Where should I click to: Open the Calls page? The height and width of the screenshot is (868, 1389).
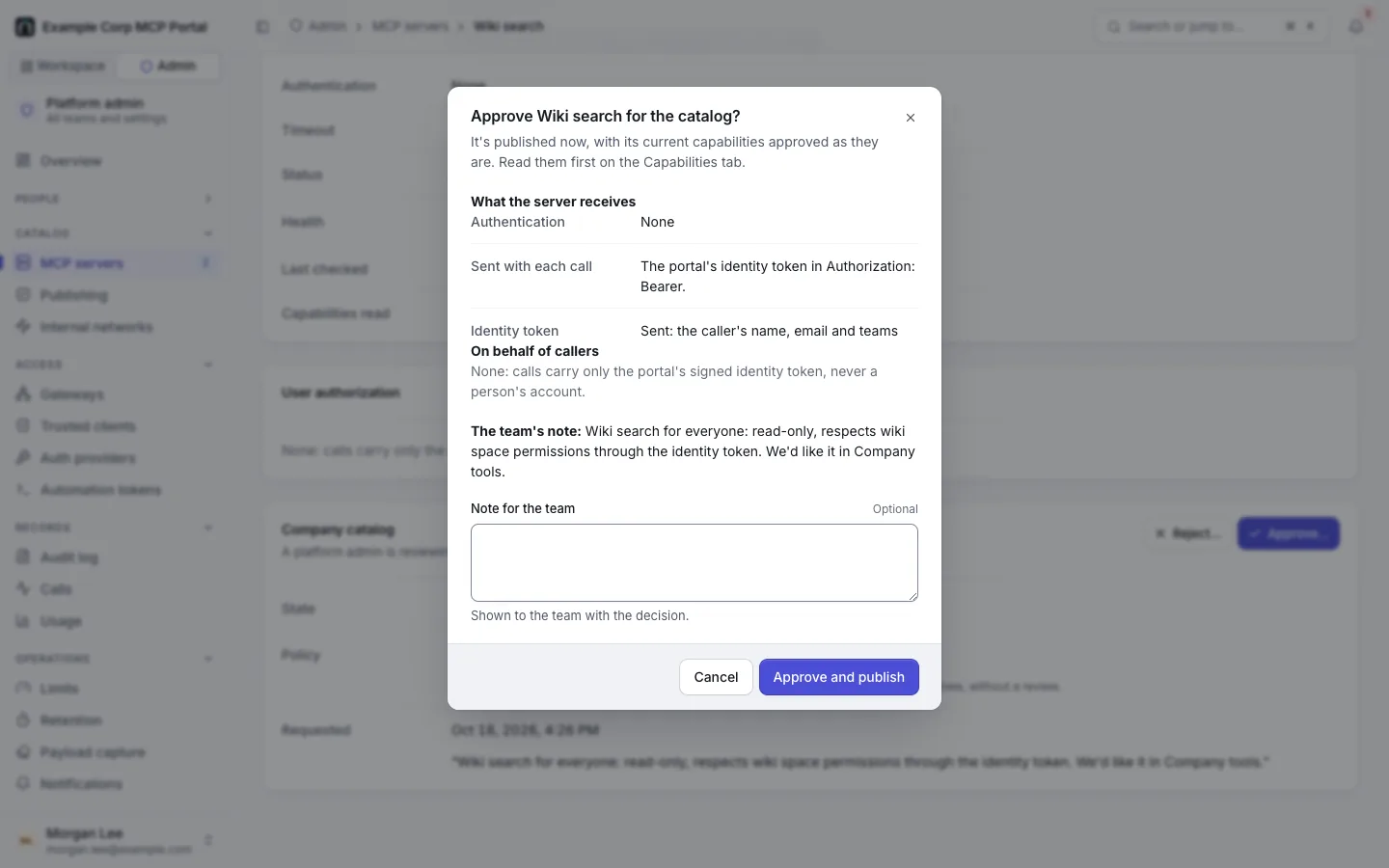[x=116, y=589]
